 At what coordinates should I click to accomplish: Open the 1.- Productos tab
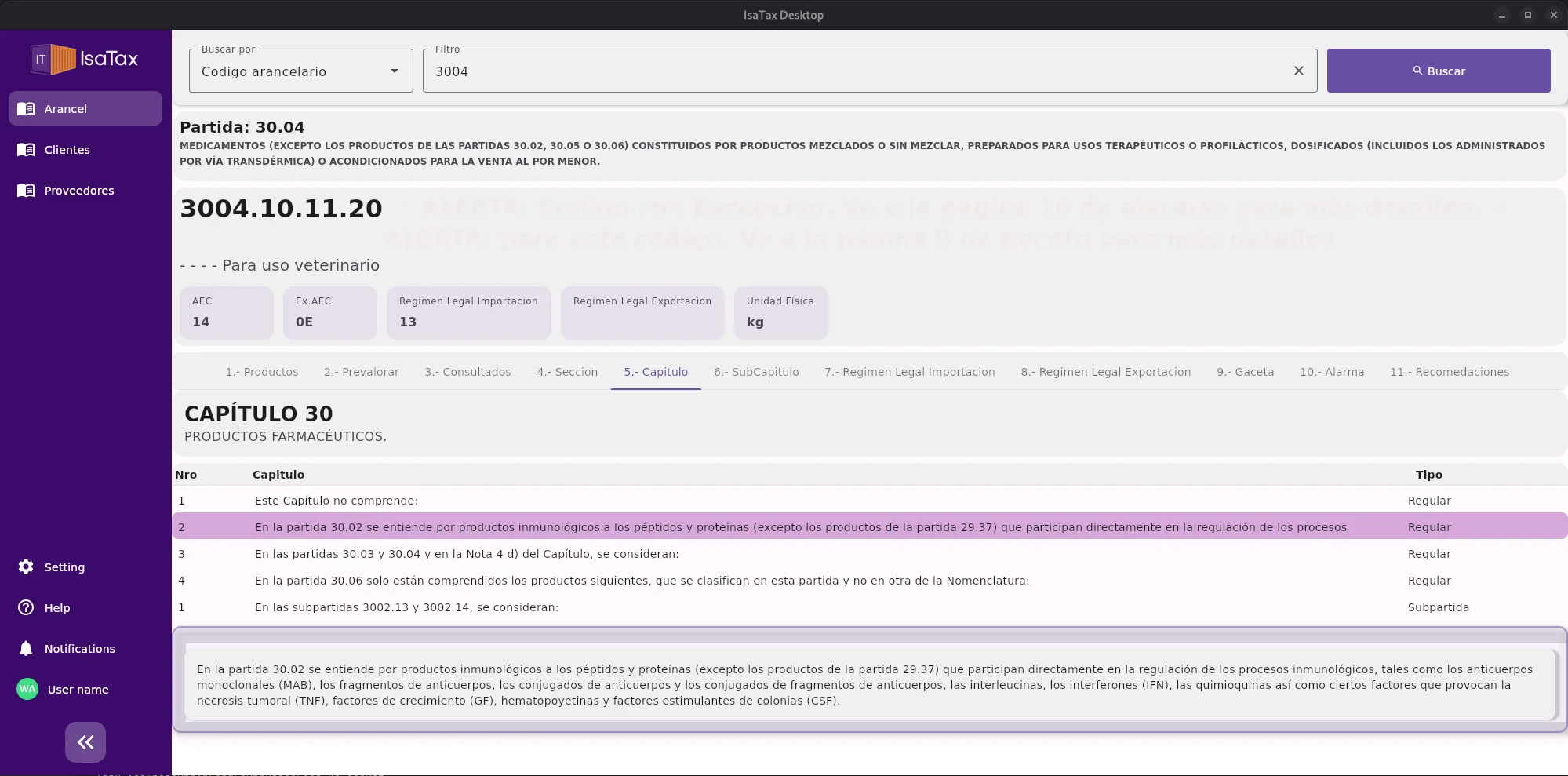click(x=261, y=372)
